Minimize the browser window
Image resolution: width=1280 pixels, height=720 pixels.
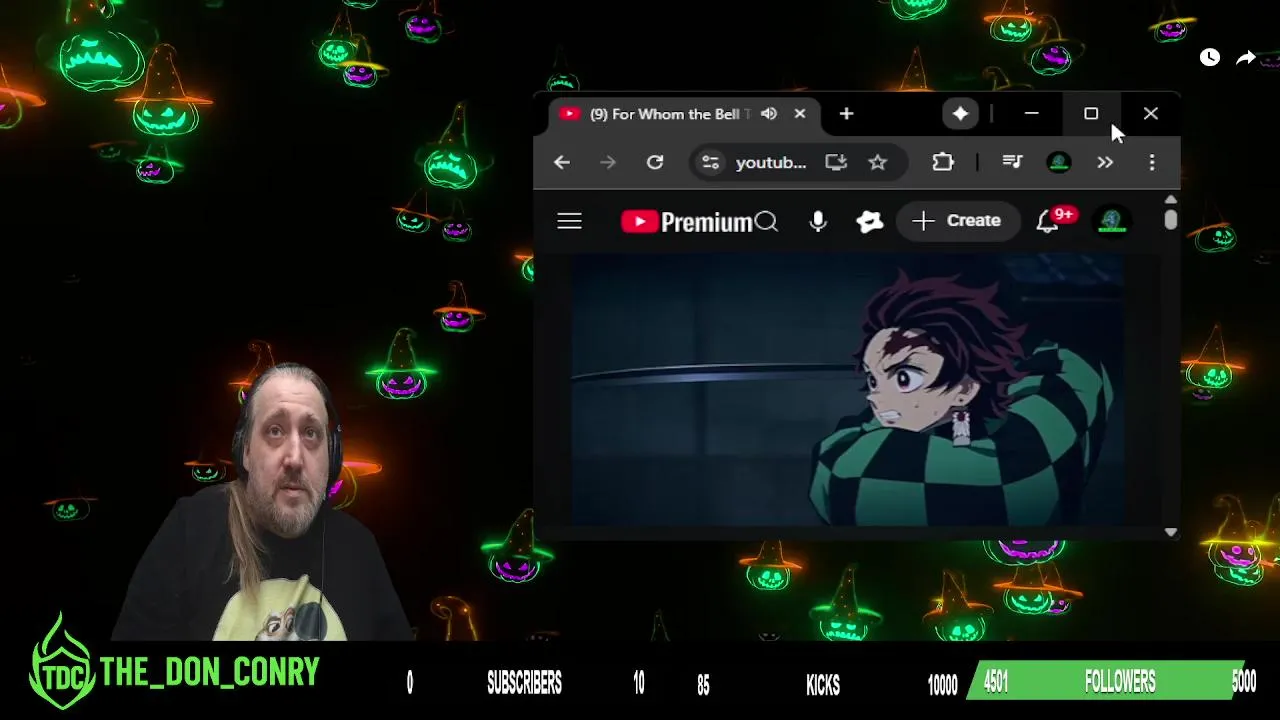coord(1032,114)
